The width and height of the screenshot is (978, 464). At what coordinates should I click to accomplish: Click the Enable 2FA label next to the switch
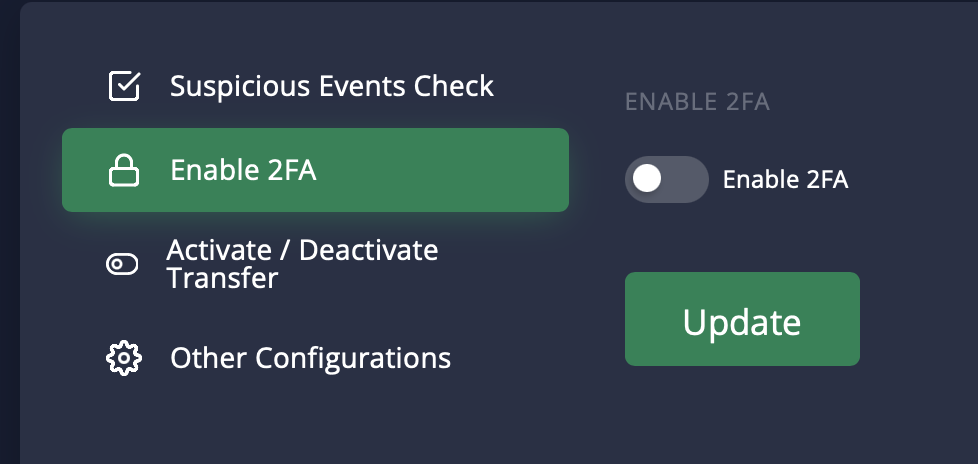tap(785, 180)
